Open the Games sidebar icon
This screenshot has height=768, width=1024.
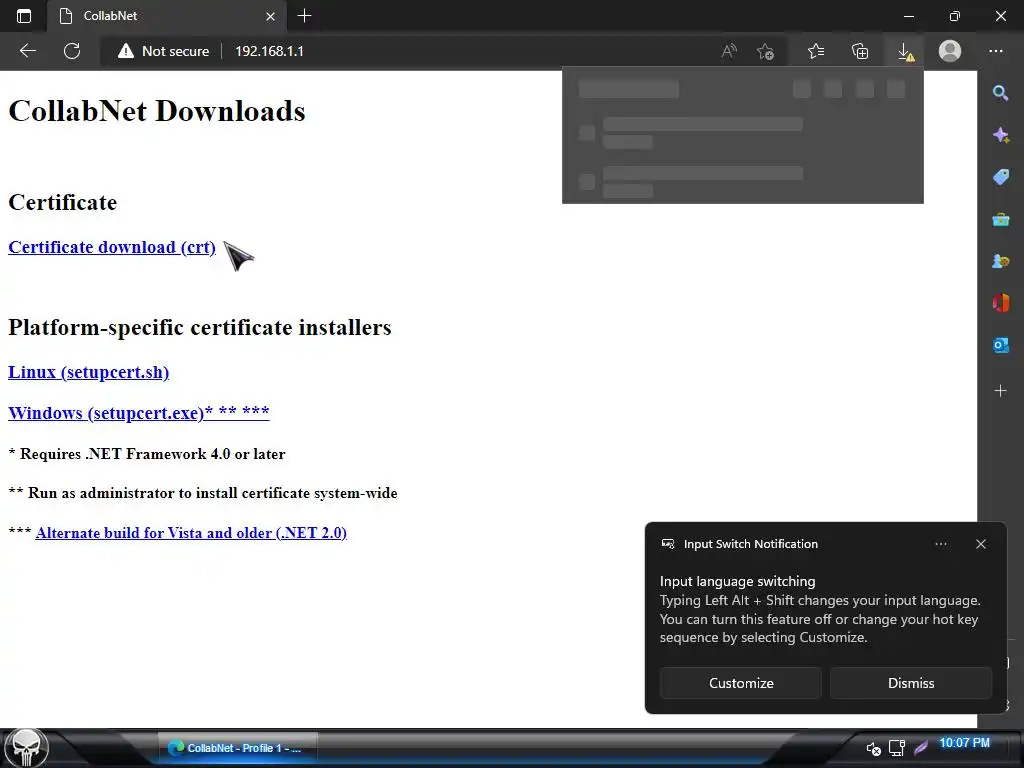click(1000, 261)
